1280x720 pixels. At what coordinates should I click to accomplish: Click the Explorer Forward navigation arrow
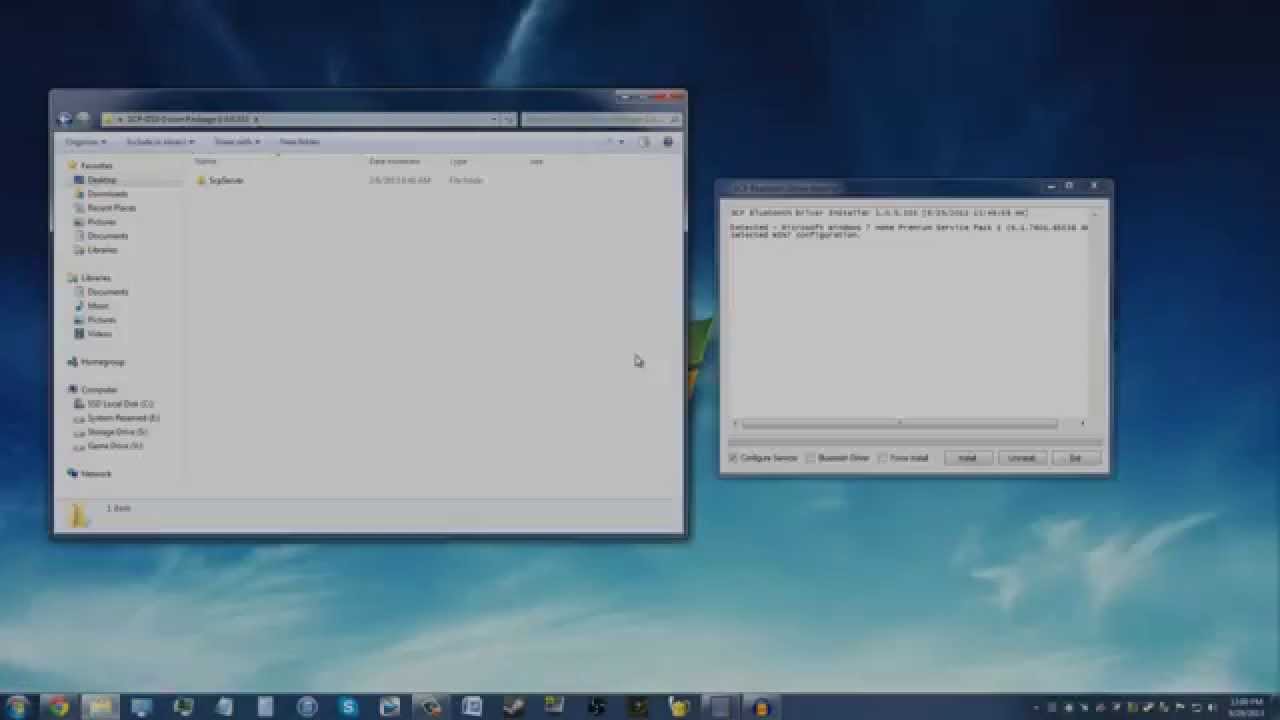pos(84,119)
